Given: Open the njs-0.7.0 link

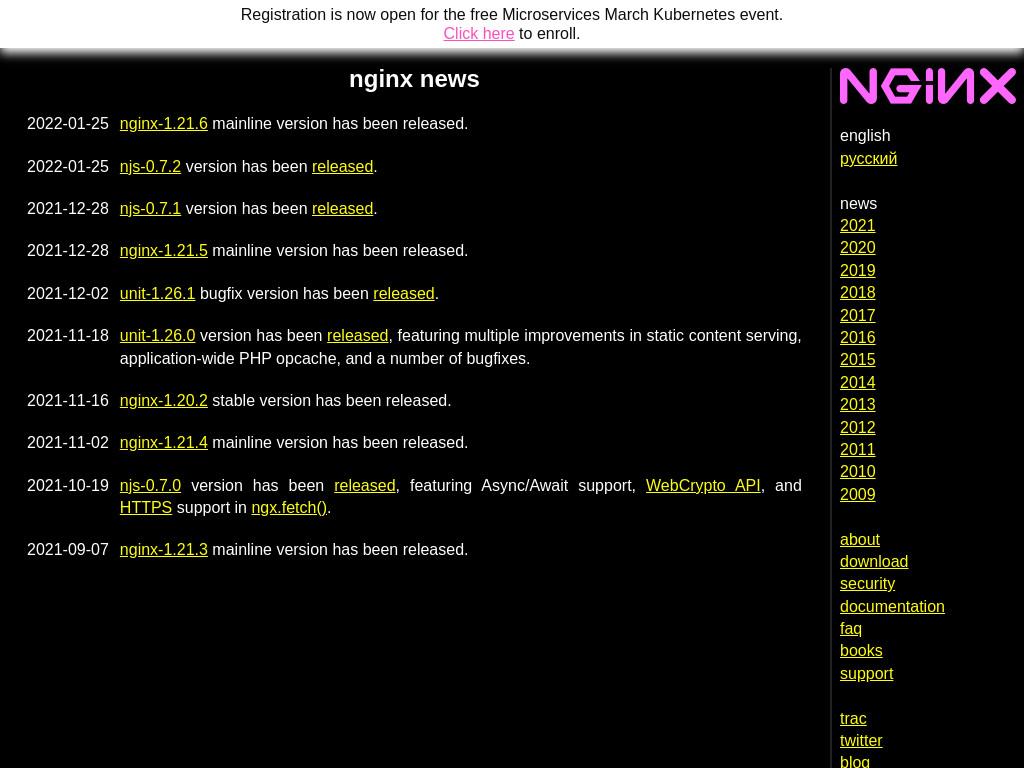Looking at the screenshot, I should 150,485.
